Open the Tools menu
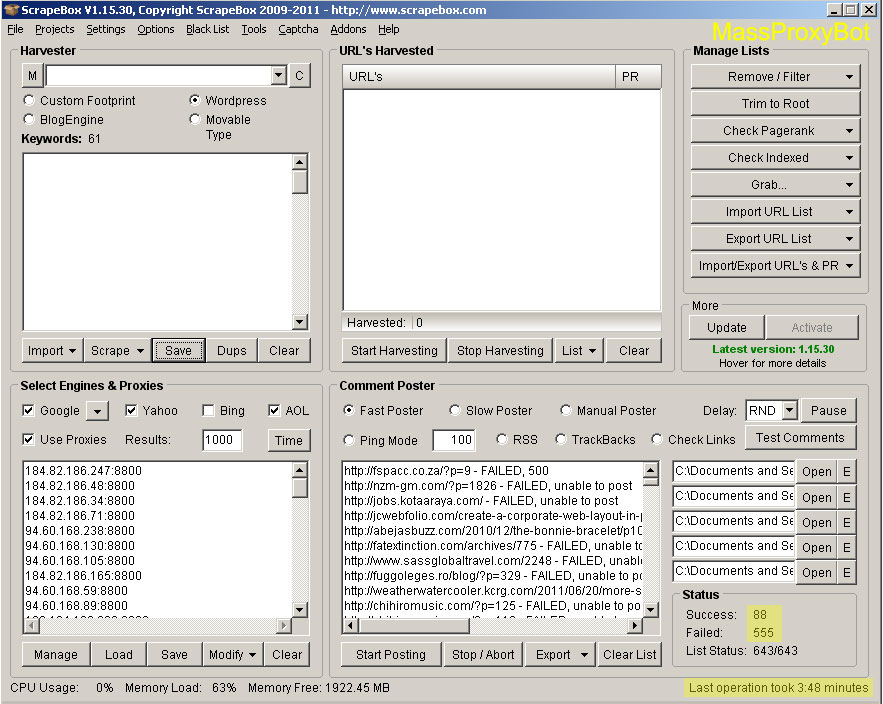The height and width of the screenshot is (704, 883). (253, 29)
